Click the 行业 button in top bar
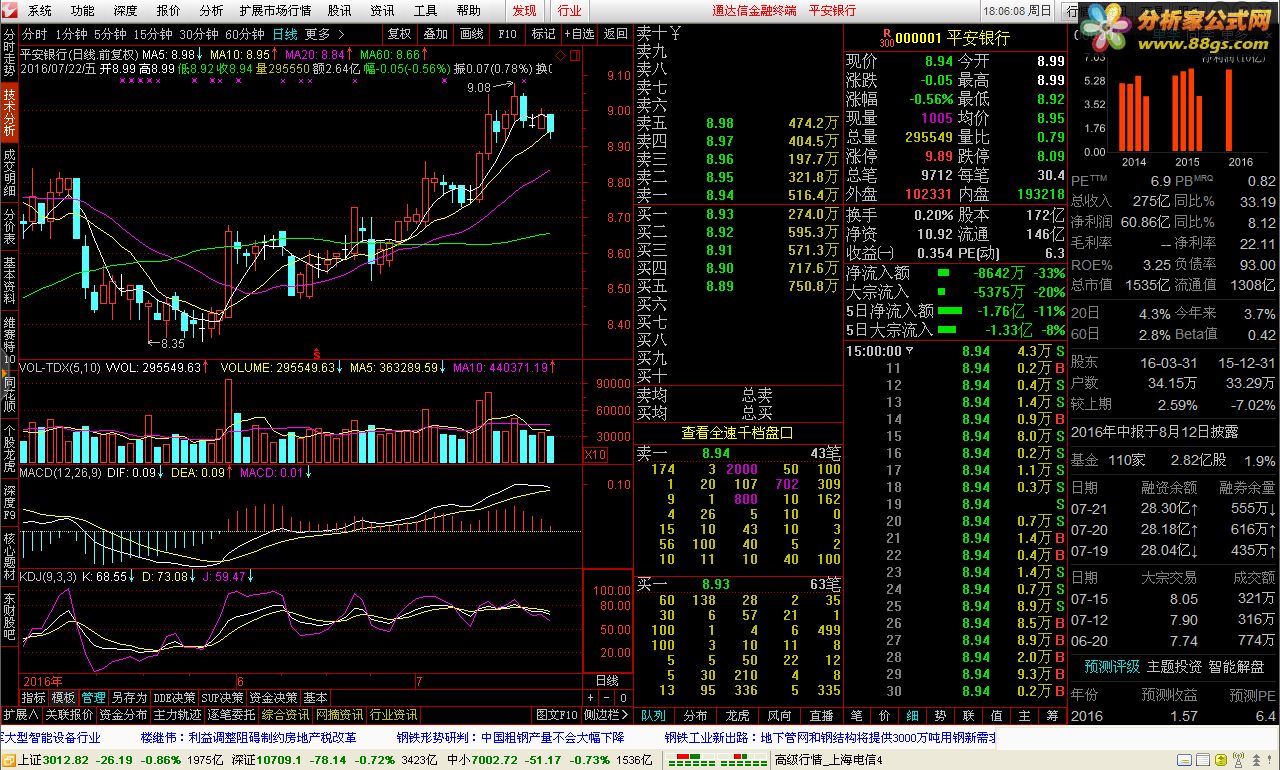This screenshot has width=1280, height=770. click(569, 11)
